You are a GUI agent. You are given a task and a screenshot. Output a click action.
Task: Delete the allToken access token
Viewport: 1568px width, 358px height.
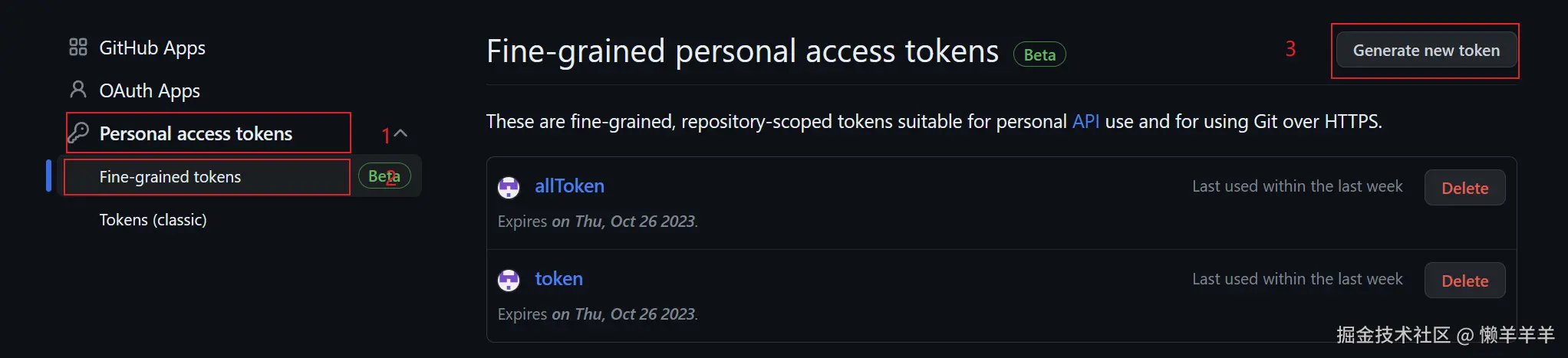1464,188
